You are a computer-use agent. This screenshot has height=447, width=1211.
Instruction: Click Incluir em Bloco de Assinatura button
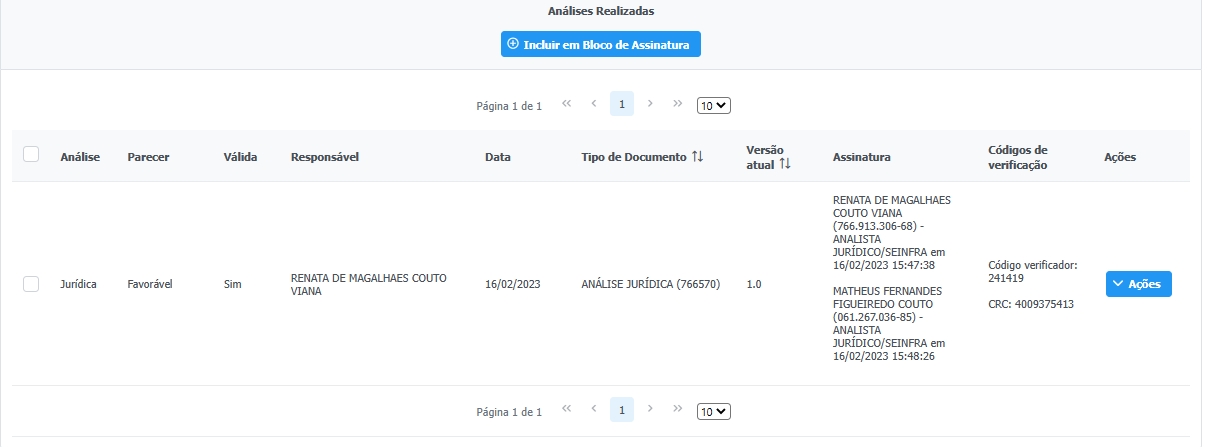[600, 45]
